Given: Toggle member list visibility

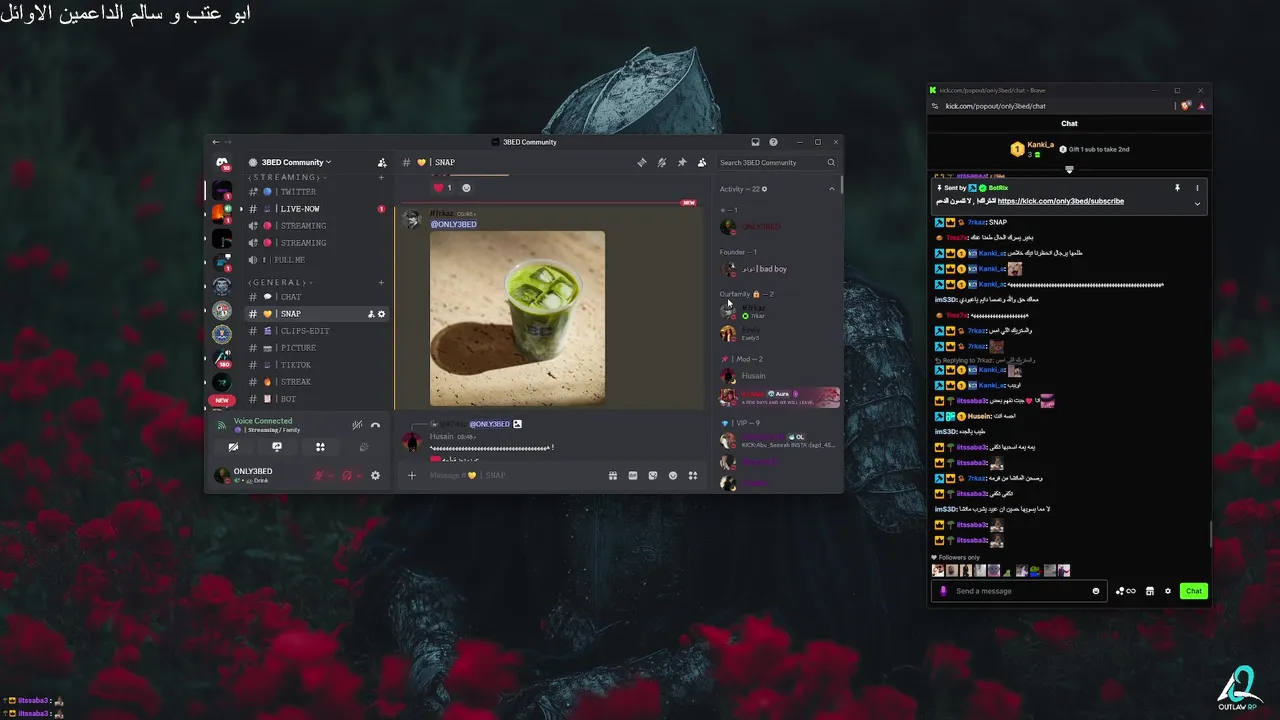Looking at the screenshot, I should 702,162.
